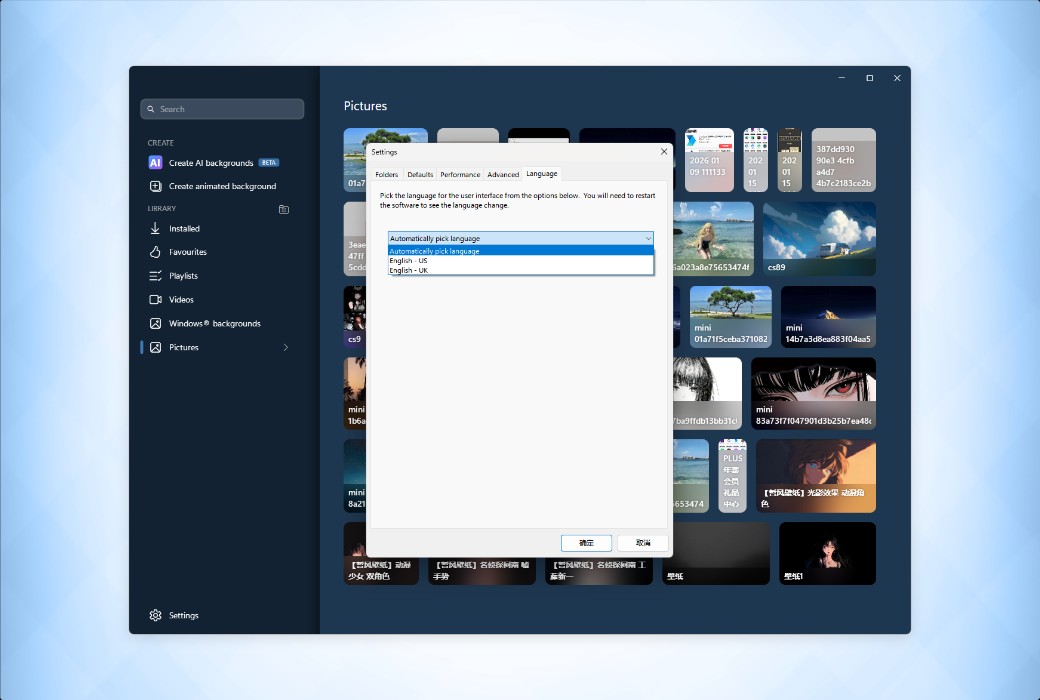Click the Create animated background label
This screenshot has width=1040, height=700.
(x=222, y=186)
